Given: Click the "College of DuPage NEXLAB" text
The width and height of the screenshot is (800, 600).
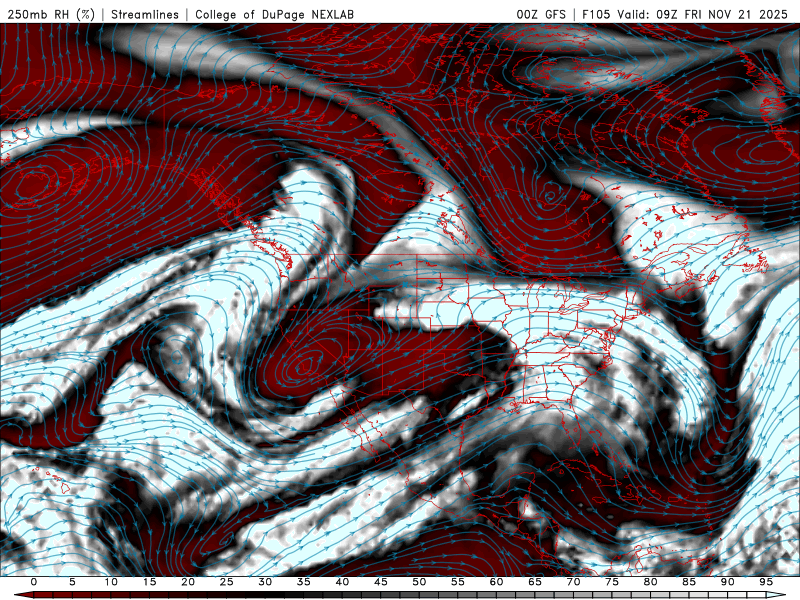Looking at the screenshot, I should (274, 14).
